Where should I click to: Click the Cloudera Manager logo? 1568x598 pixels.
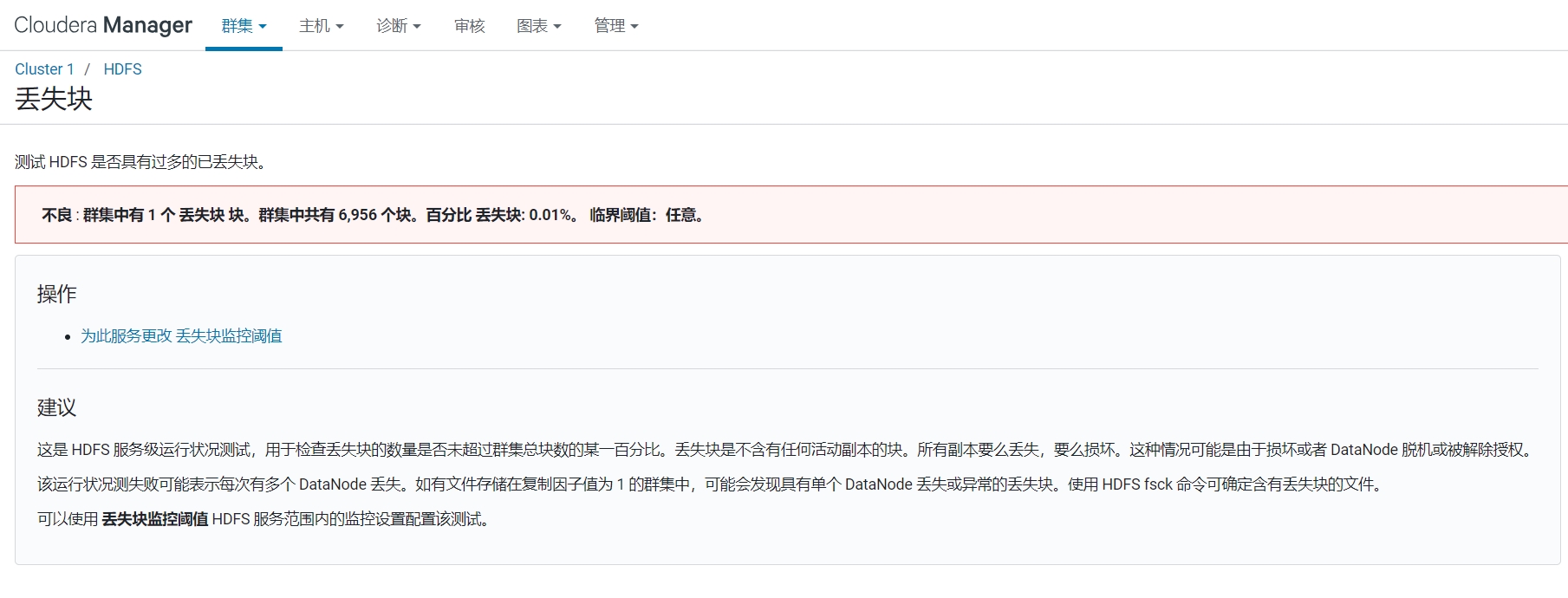pos(103,25)
